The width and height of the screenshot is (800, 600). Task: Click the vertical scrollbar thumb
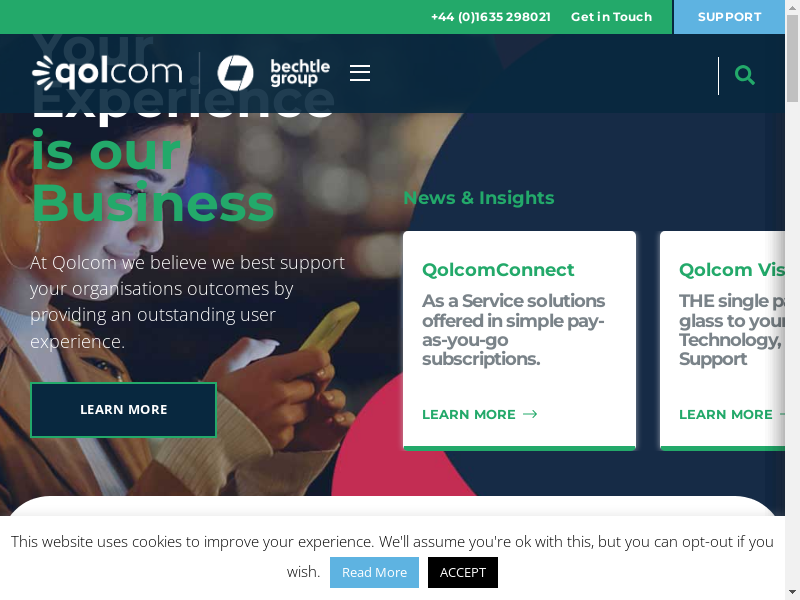click(x=792, y=59)
